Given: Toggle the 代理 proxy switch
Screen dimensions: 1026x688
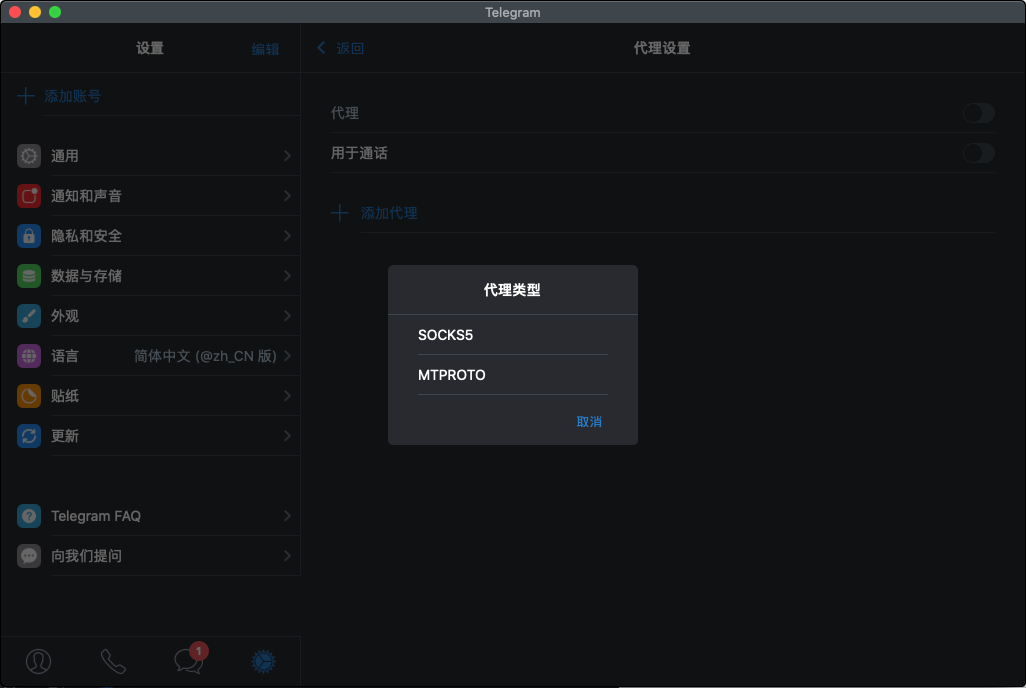Looking at the screenshot, I should coord(978,113).
